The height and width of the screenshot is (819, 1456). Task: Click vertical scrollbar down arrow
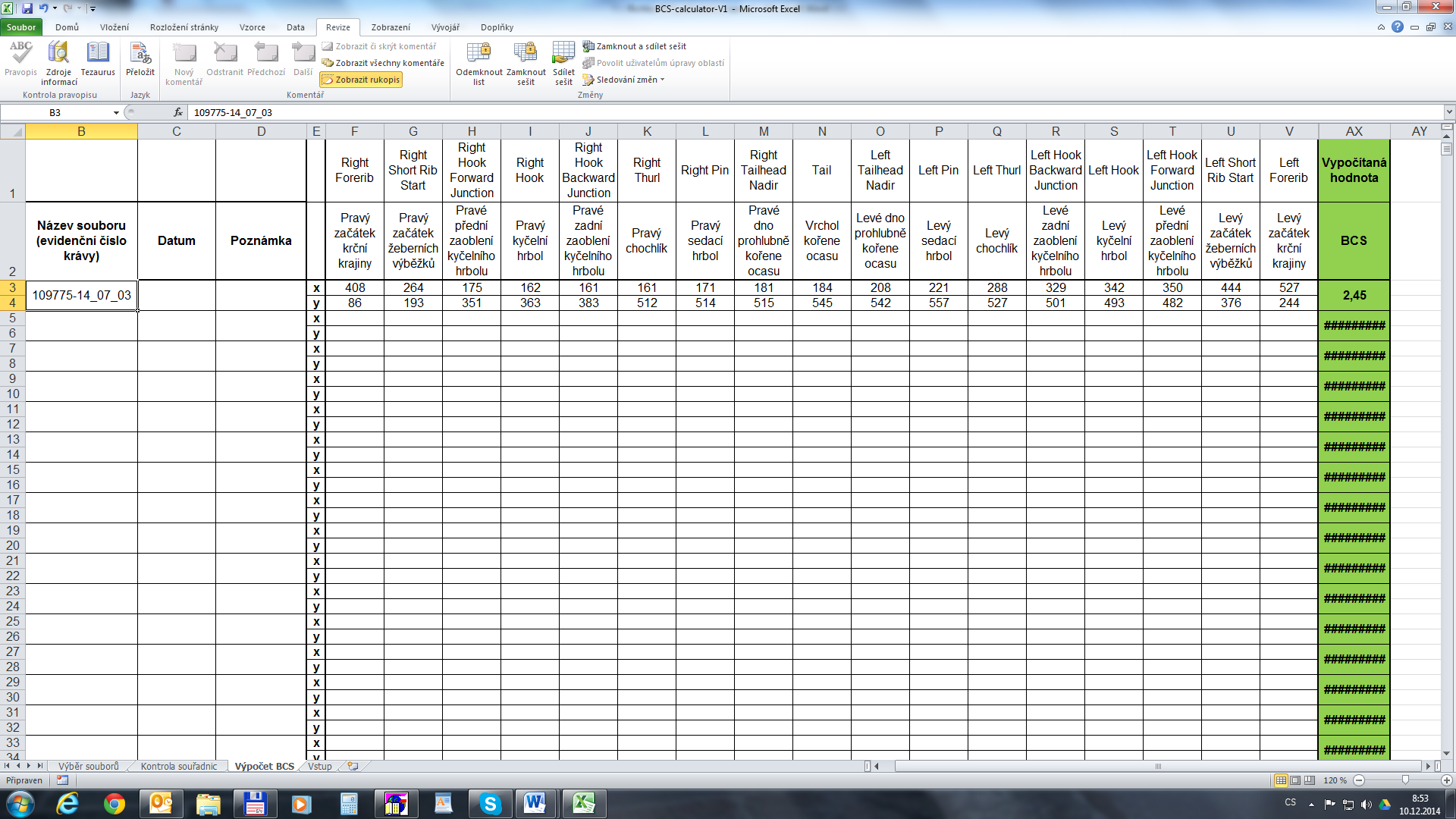coord(1446,753)
